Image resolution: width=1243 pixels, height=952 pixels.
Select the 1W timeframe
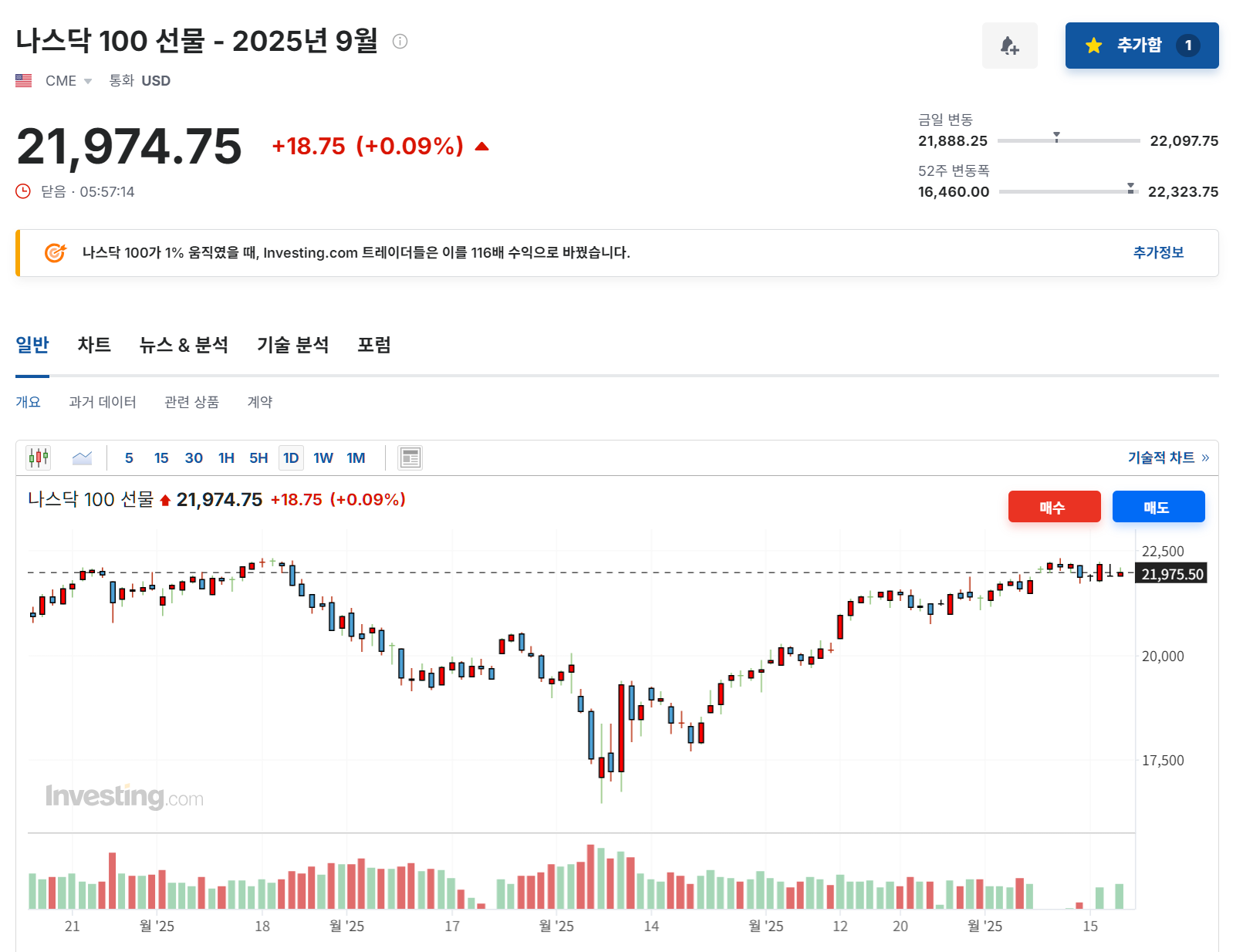[323, 457]
